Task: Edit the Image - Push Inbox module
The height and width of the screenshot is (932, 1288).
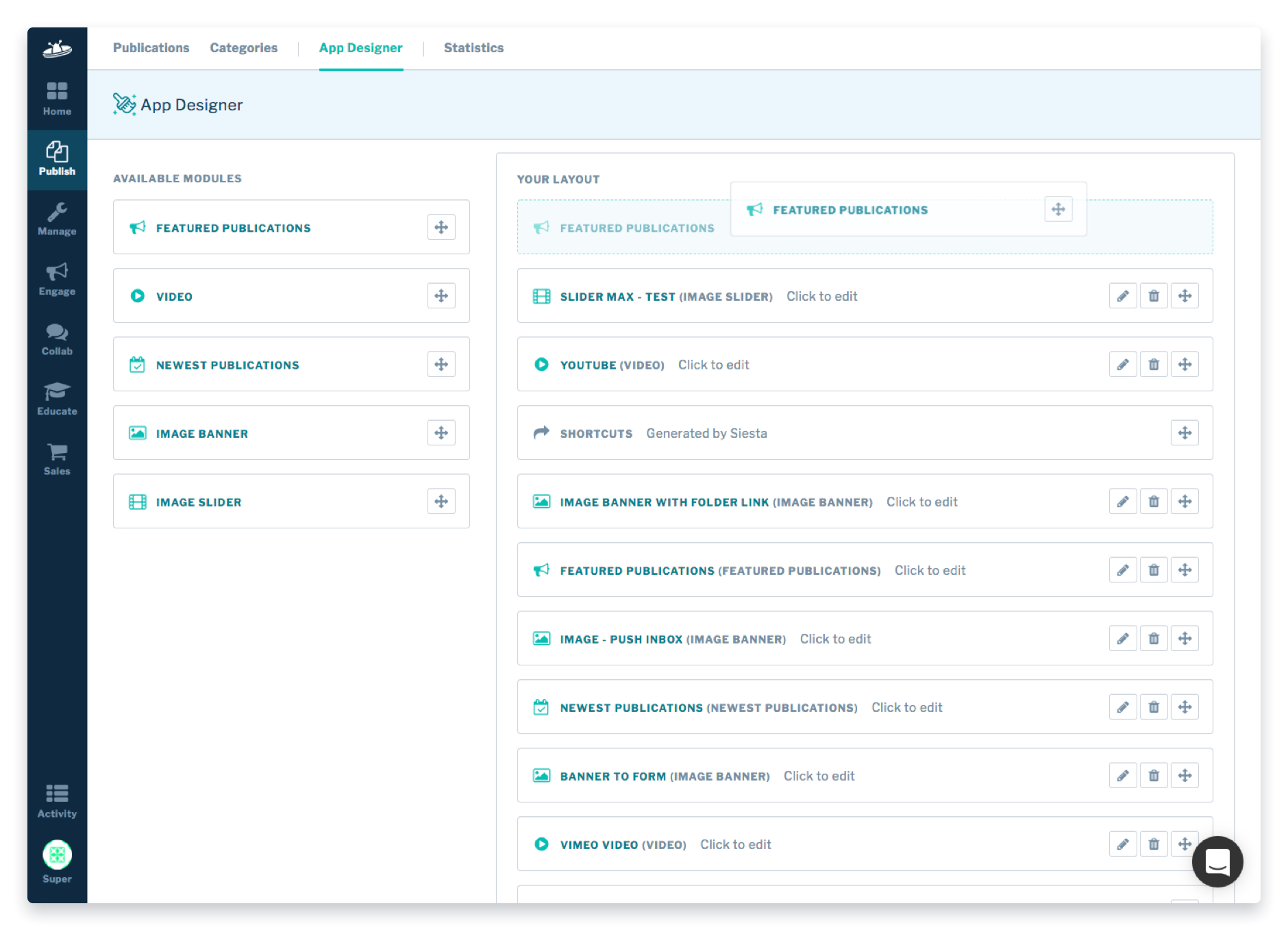Action: (1123, 638)
